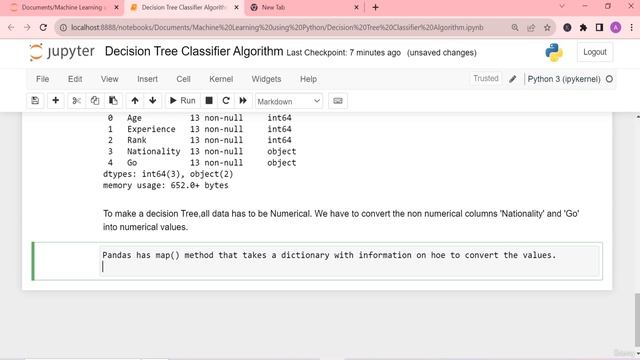Open the Cell menu
This screenshot has width=640, height=360.
[183, 79]
